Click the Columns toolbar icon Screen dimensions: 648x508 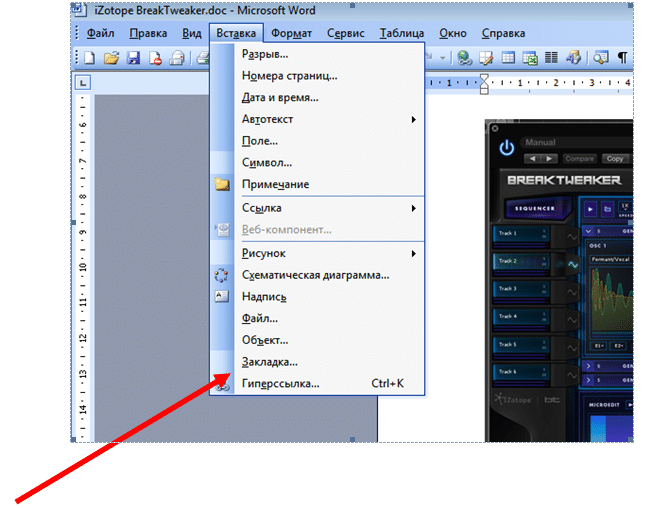551,58
